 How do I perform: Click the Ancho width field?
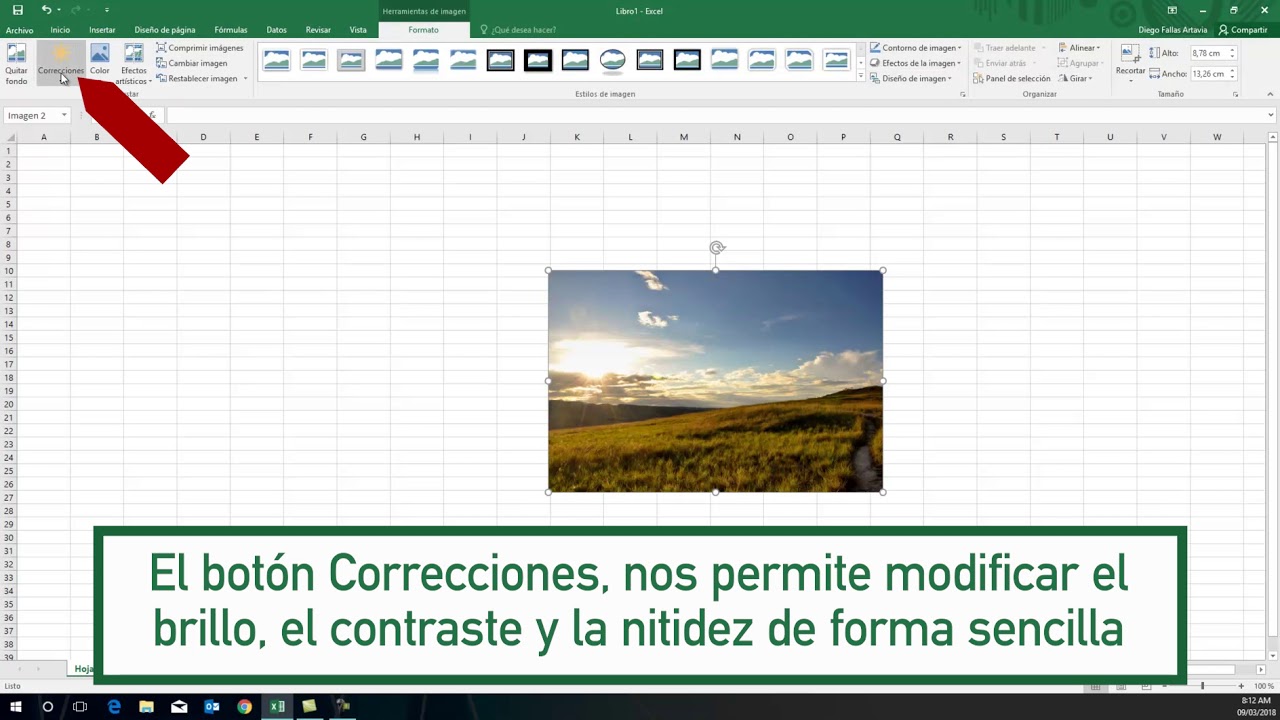pos(1207,74)
